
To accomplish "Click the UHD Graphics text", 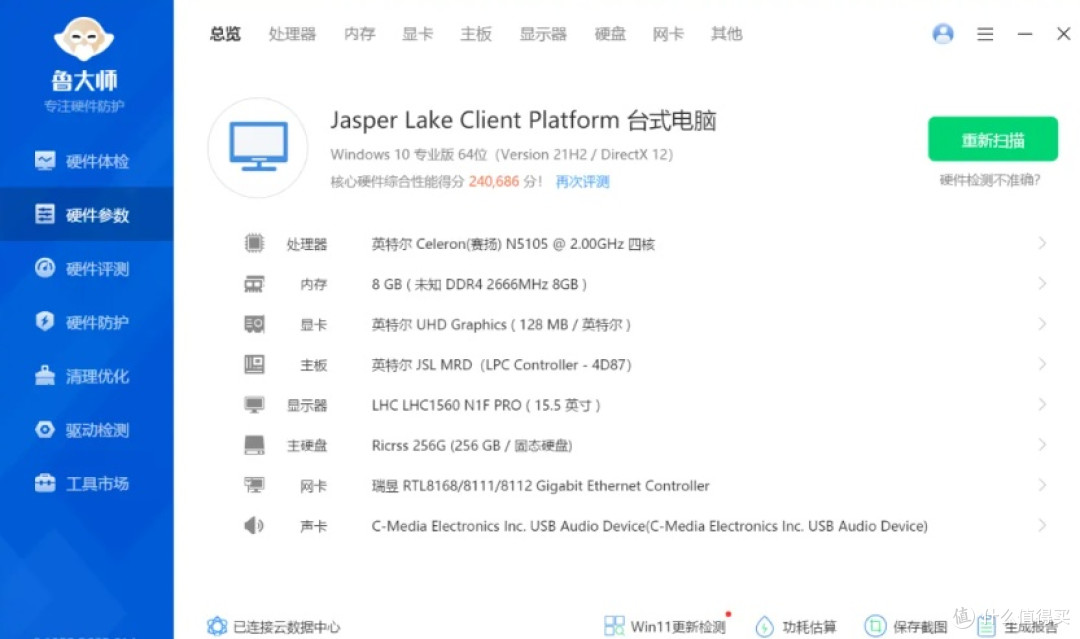I will tap(501, 324).
